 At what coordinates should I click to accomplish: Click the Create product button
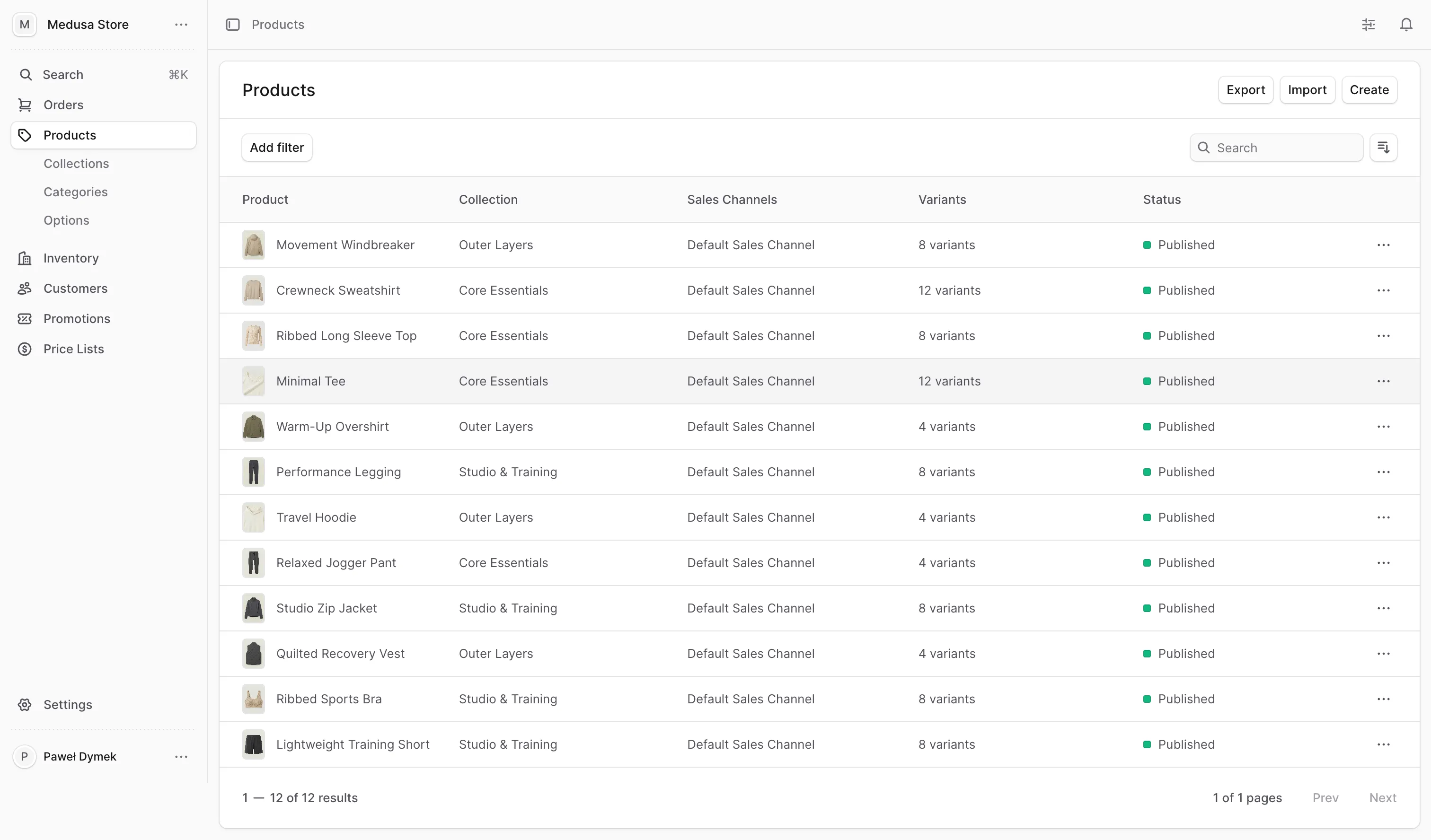1369,90
